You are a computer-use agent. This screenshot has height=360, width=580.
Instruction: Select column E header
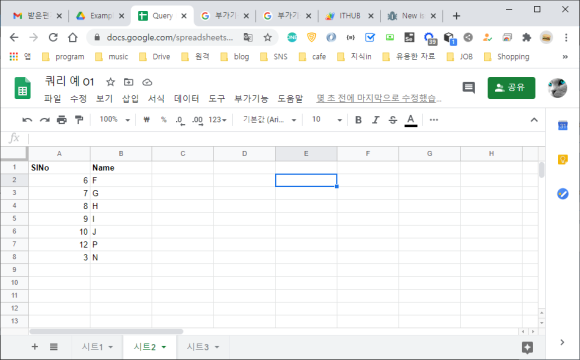tap(306, 154)
